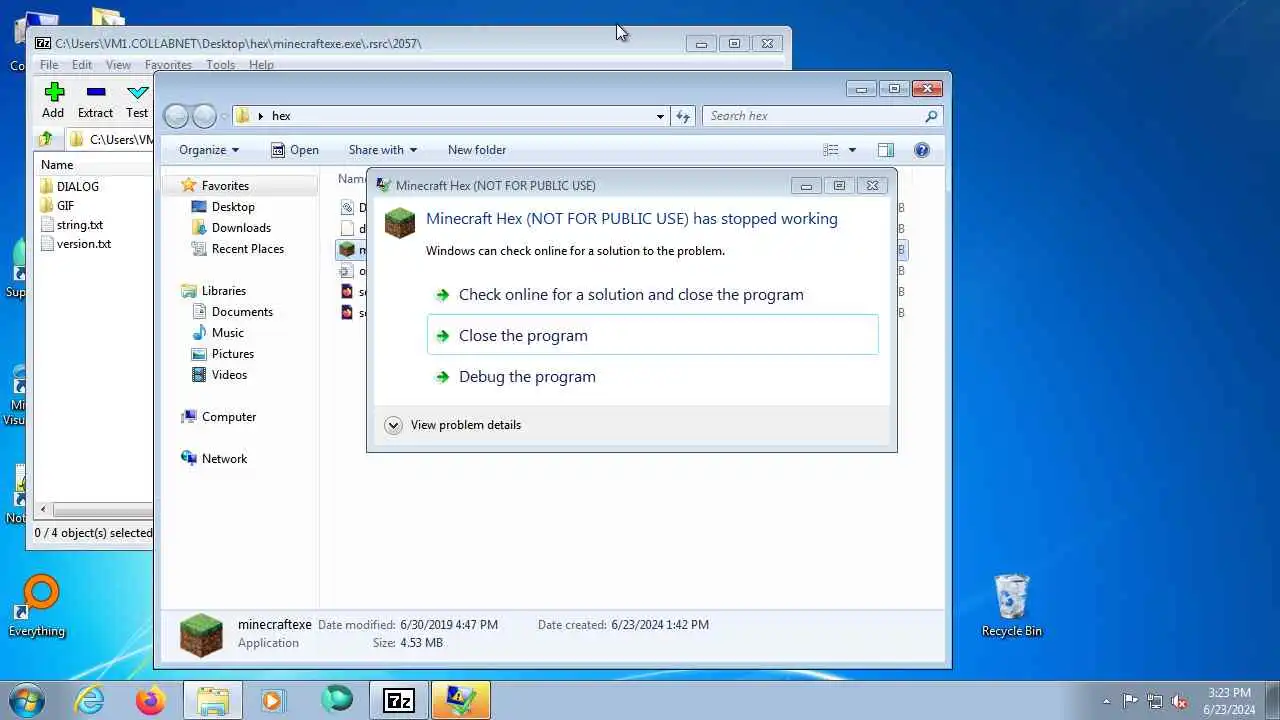
Task: Refresh the hex folder view
Action: (x=683, y=116)
